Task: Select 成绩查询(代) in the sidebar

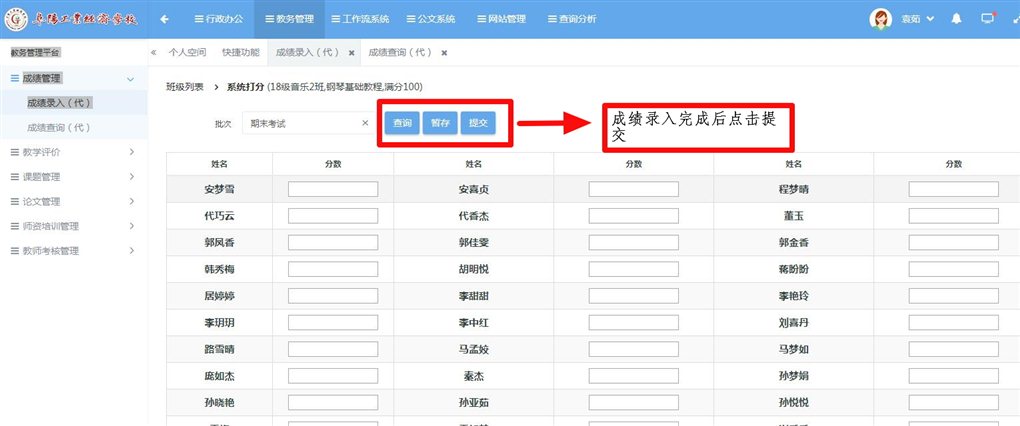Action: point(59,127)
